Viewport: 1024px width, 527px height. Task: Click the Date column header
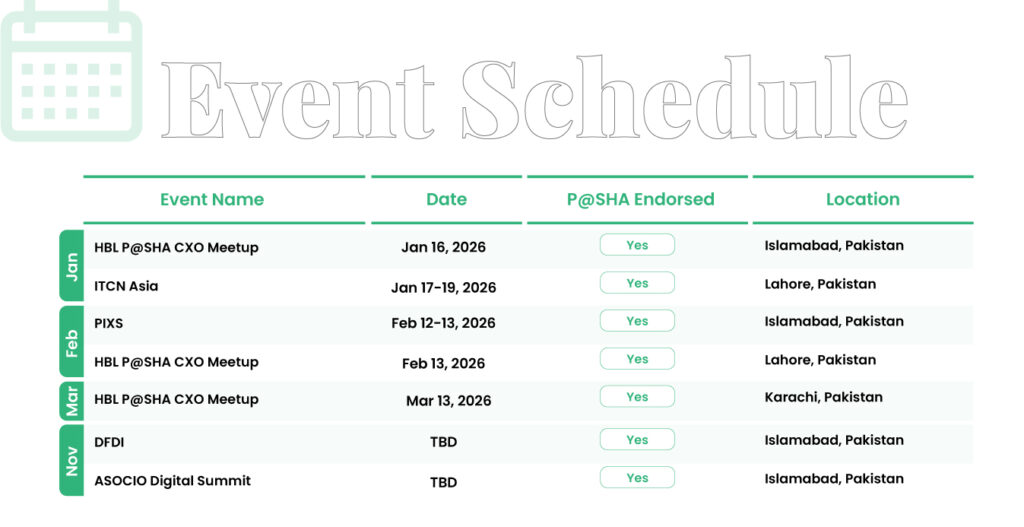point(446,199)
